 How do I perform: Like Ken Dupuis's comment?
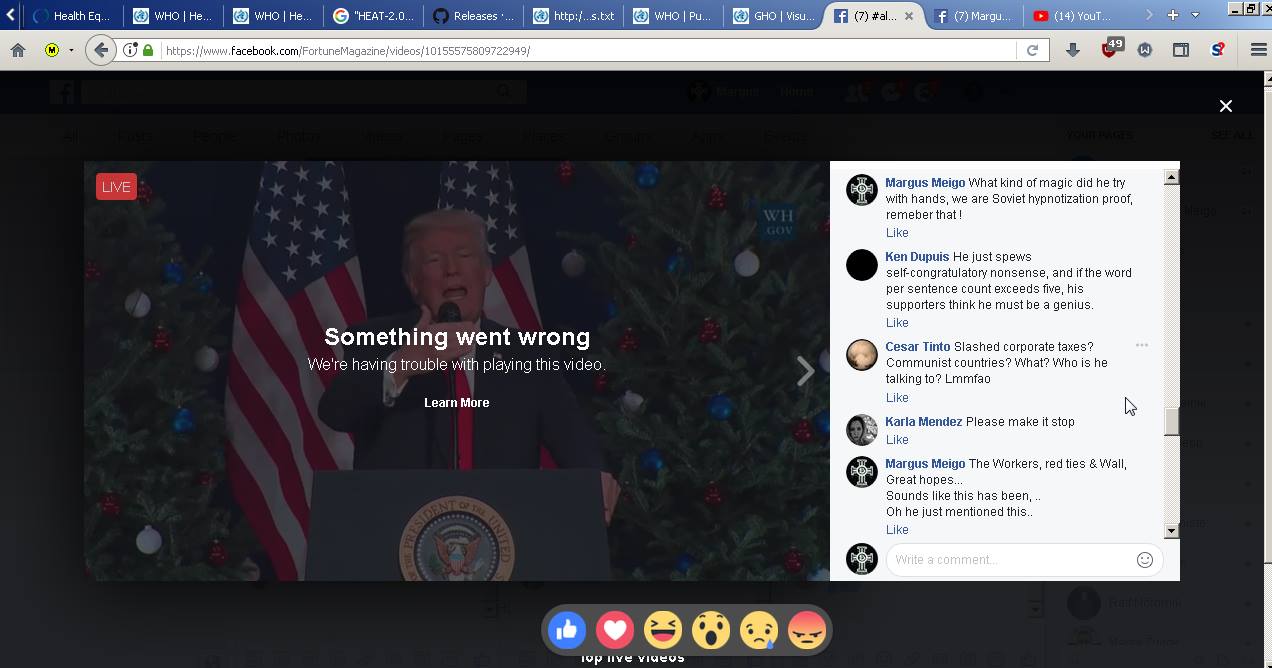[897, 323]
